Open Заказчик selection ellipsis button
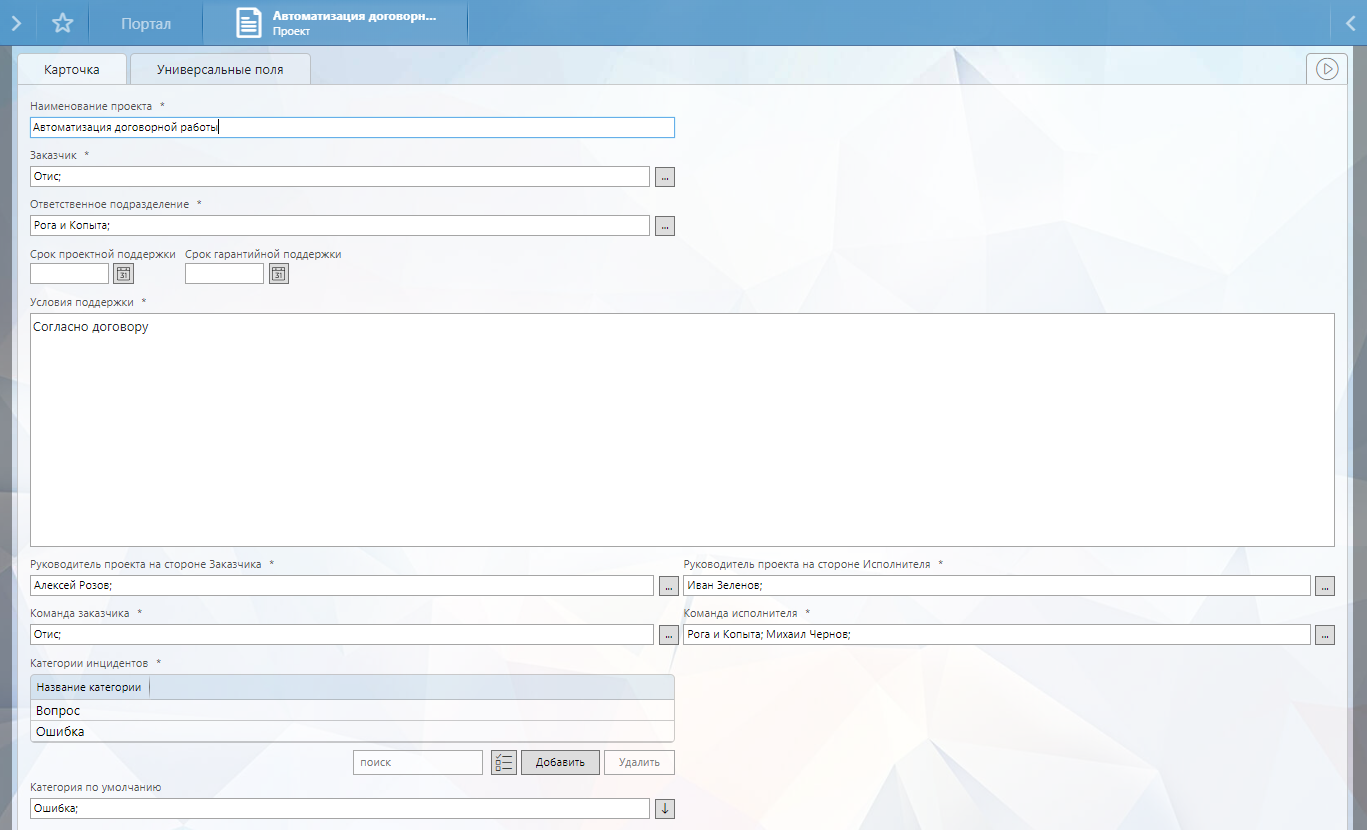The image size is (1367, 830). [665, 177]
